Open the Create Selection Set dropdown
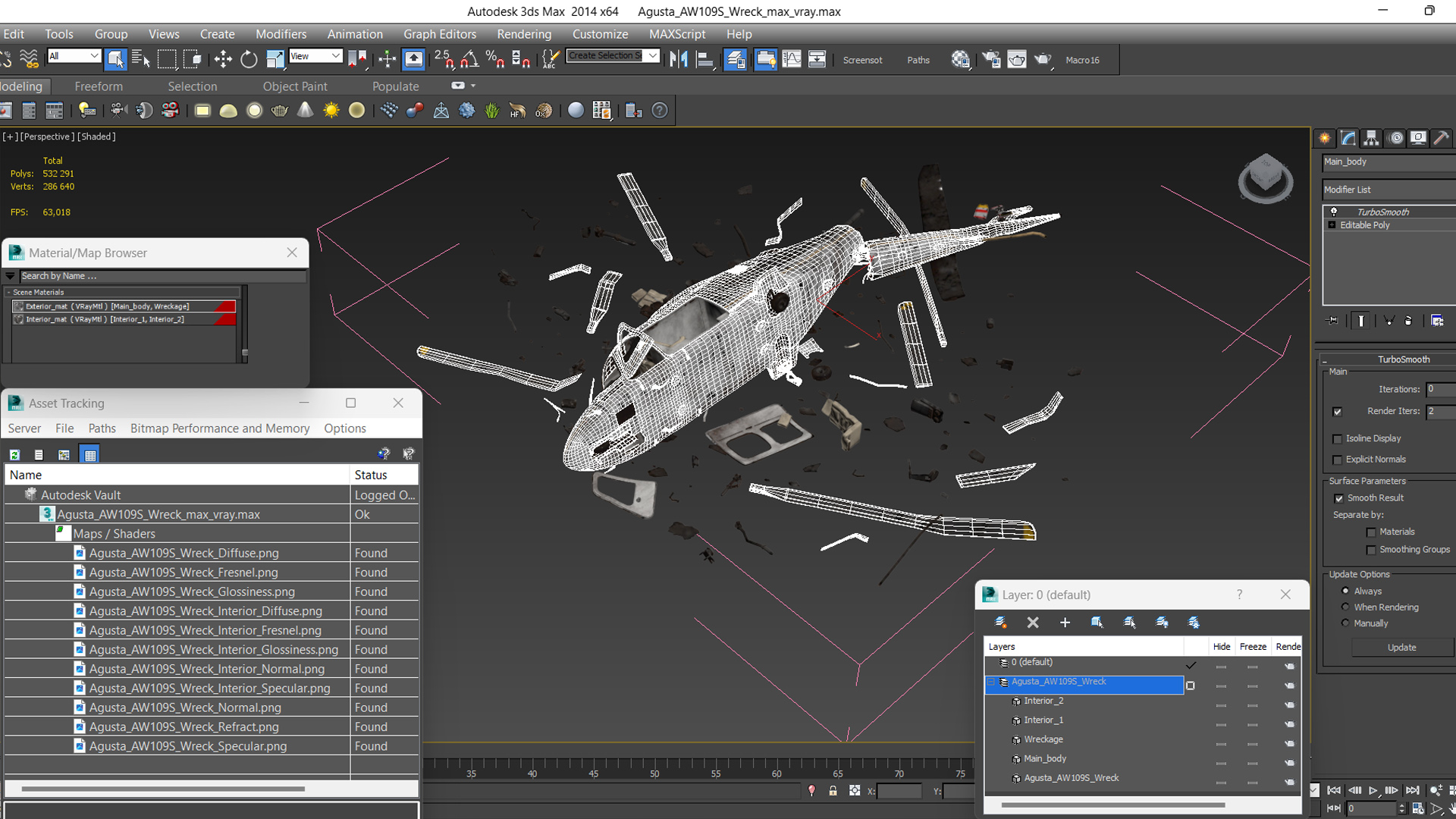The image size is (1456, 819). pyautogui.click(x=653, y=55)
